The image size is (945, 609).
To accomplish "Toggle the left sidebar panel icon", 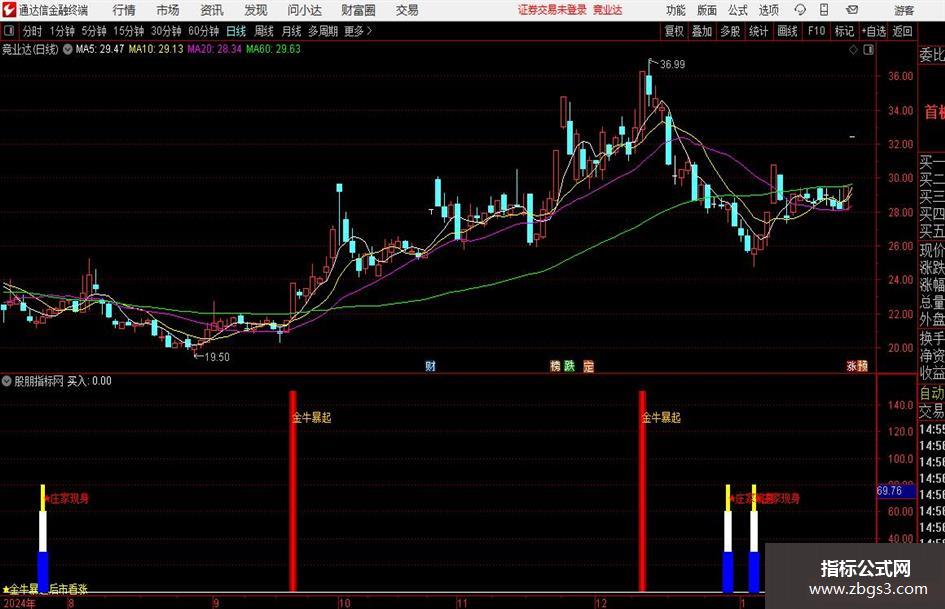I will coord(8,31).
